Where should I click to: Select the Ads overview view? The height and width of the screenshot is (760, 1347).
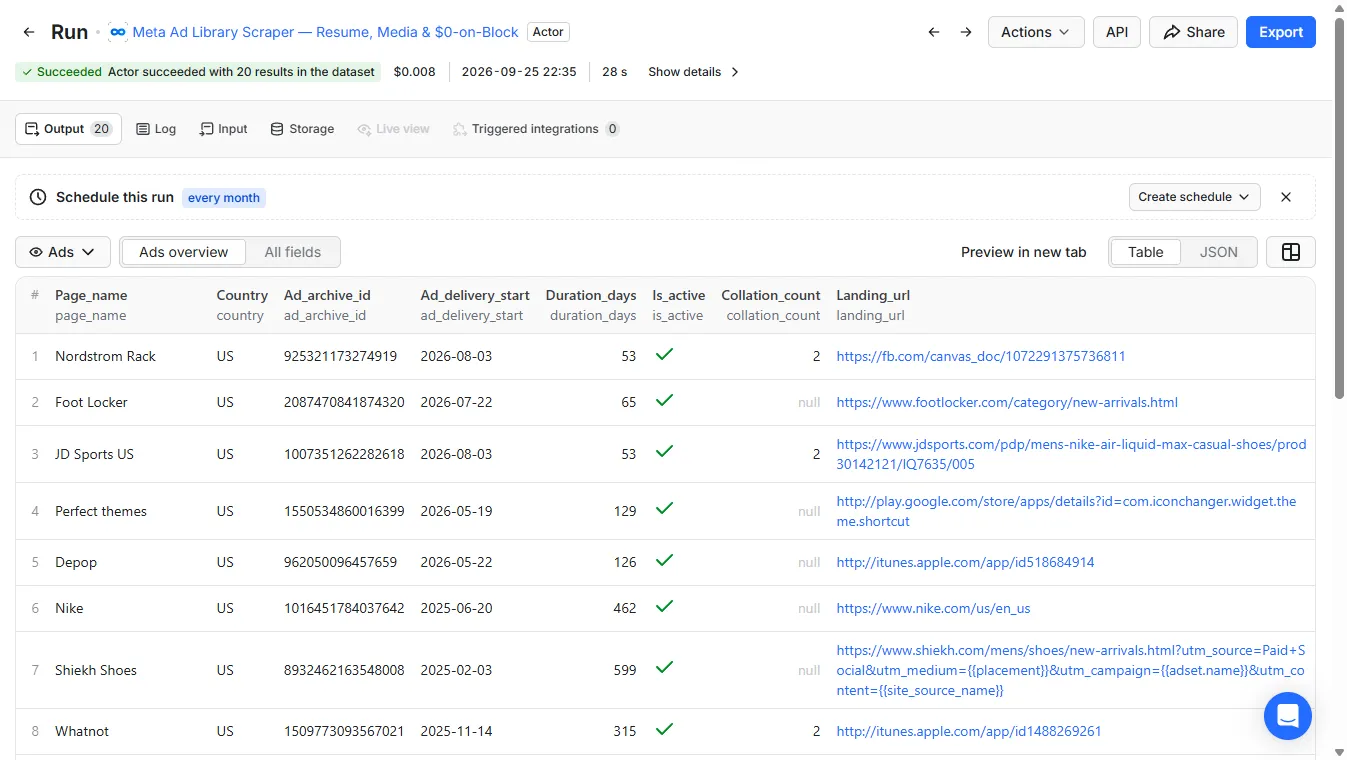(184, 252)
